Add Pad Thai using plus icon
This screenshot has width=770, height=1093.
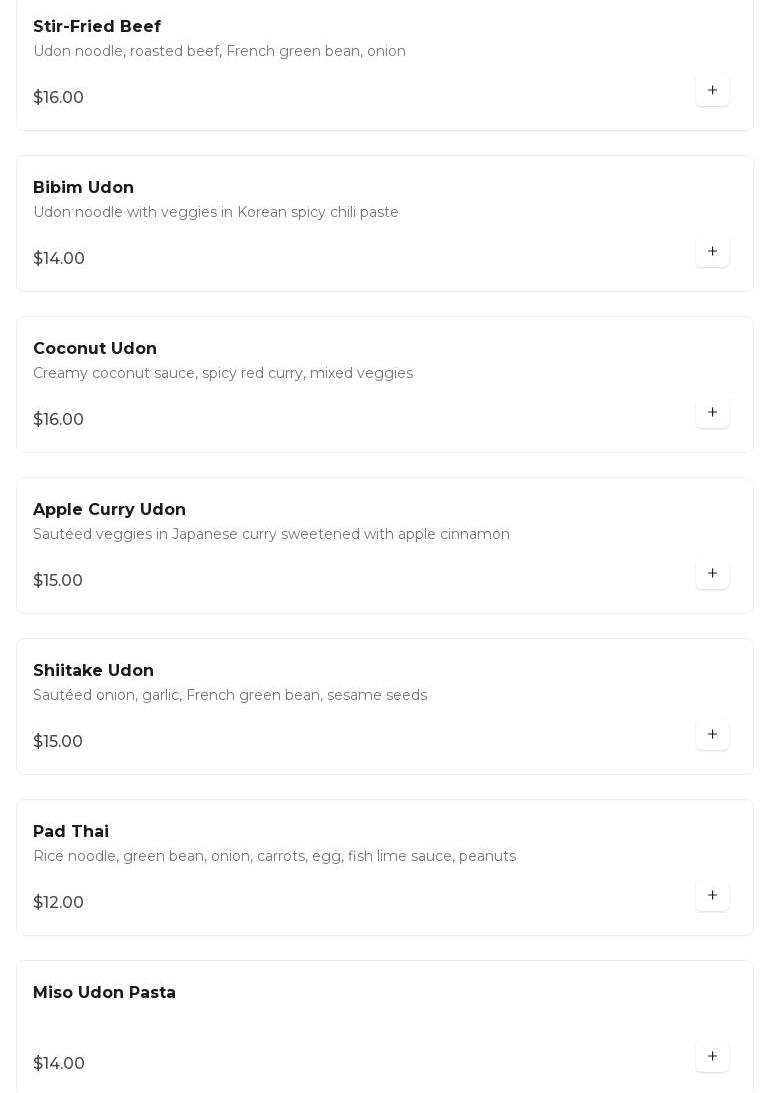(x=712, y=896)
